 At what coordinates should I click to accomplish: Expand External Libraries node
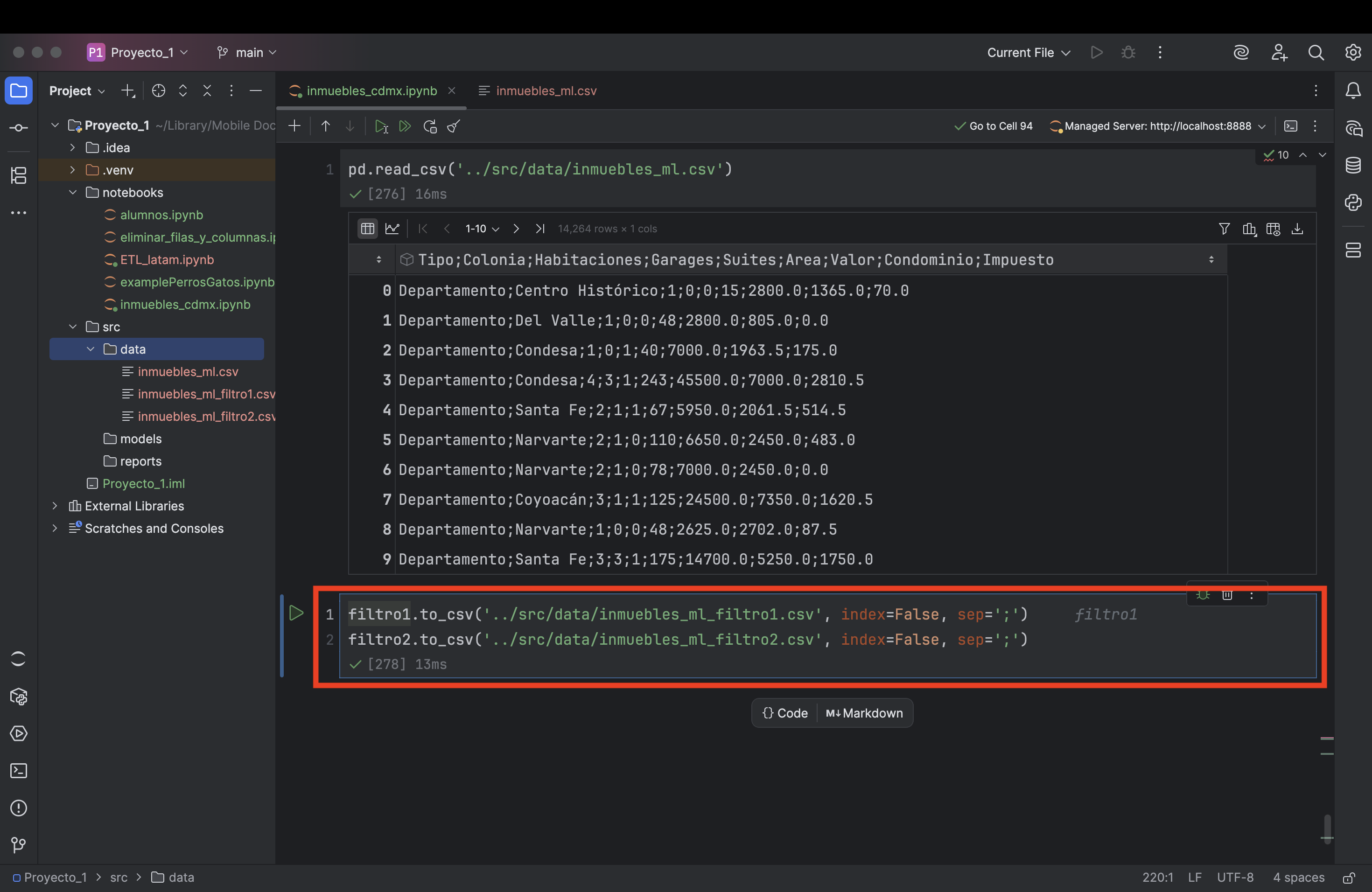[x=55, y=506]
